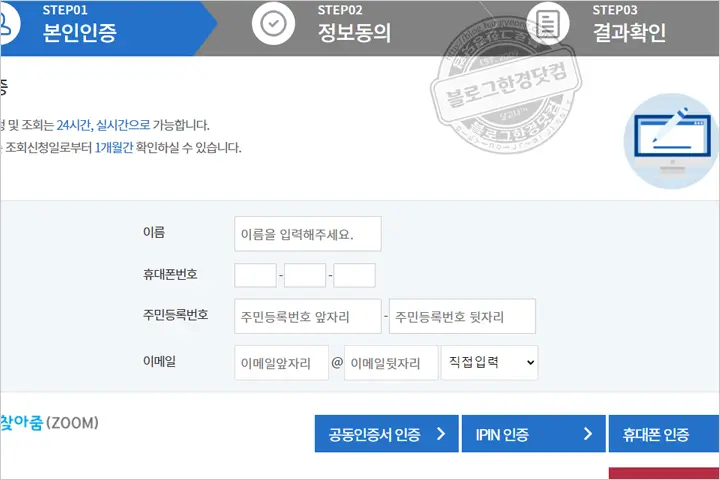Click the last 휴대폰번호 phone number box

click(x=354, y=276)
